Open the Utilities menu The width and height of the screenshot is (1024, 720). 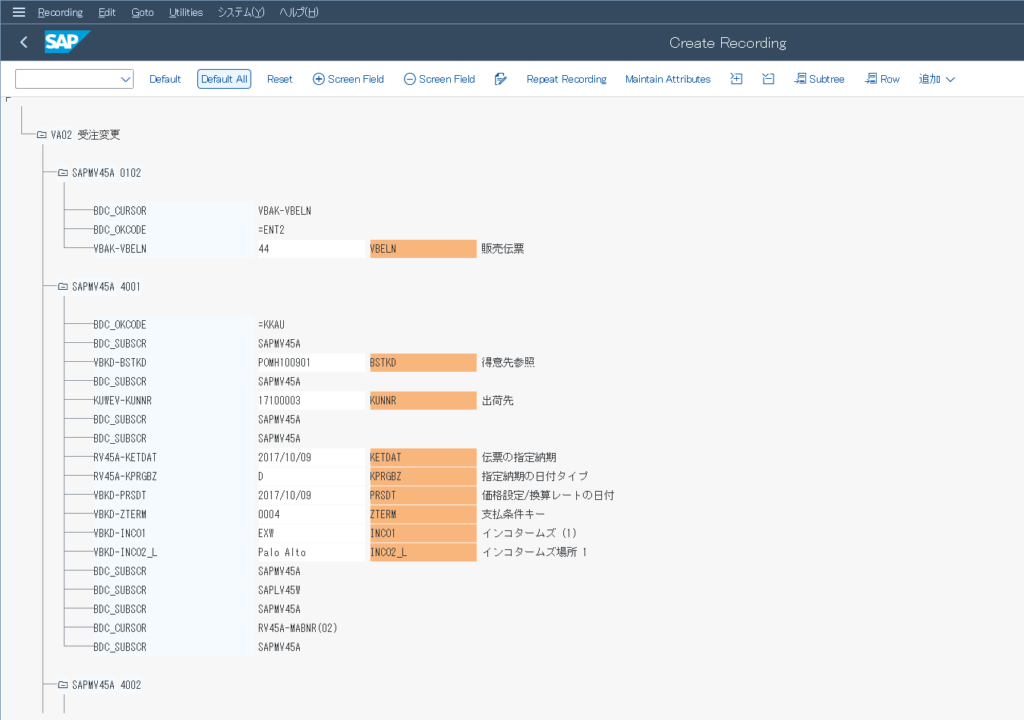click(185, 11)
